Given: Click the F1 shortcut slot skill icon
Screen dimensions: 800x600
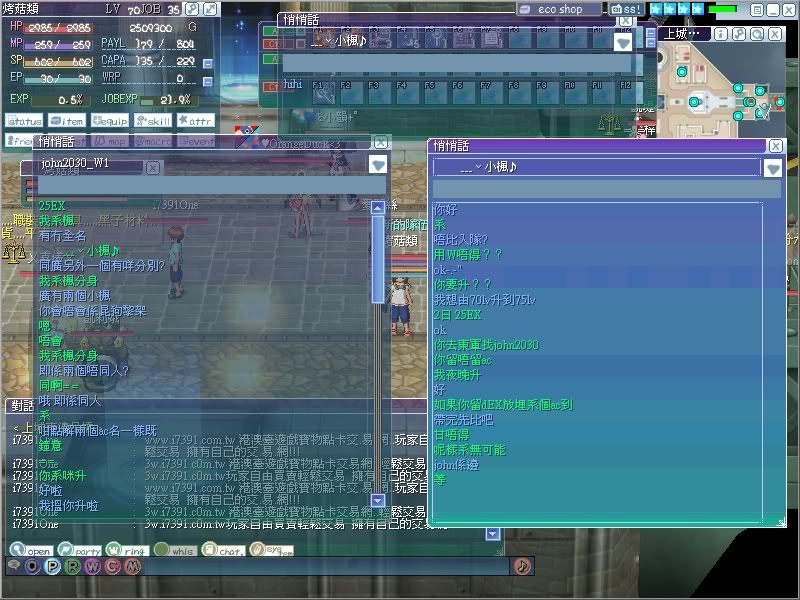Looking at the screenshot, I should coord(324,93).
